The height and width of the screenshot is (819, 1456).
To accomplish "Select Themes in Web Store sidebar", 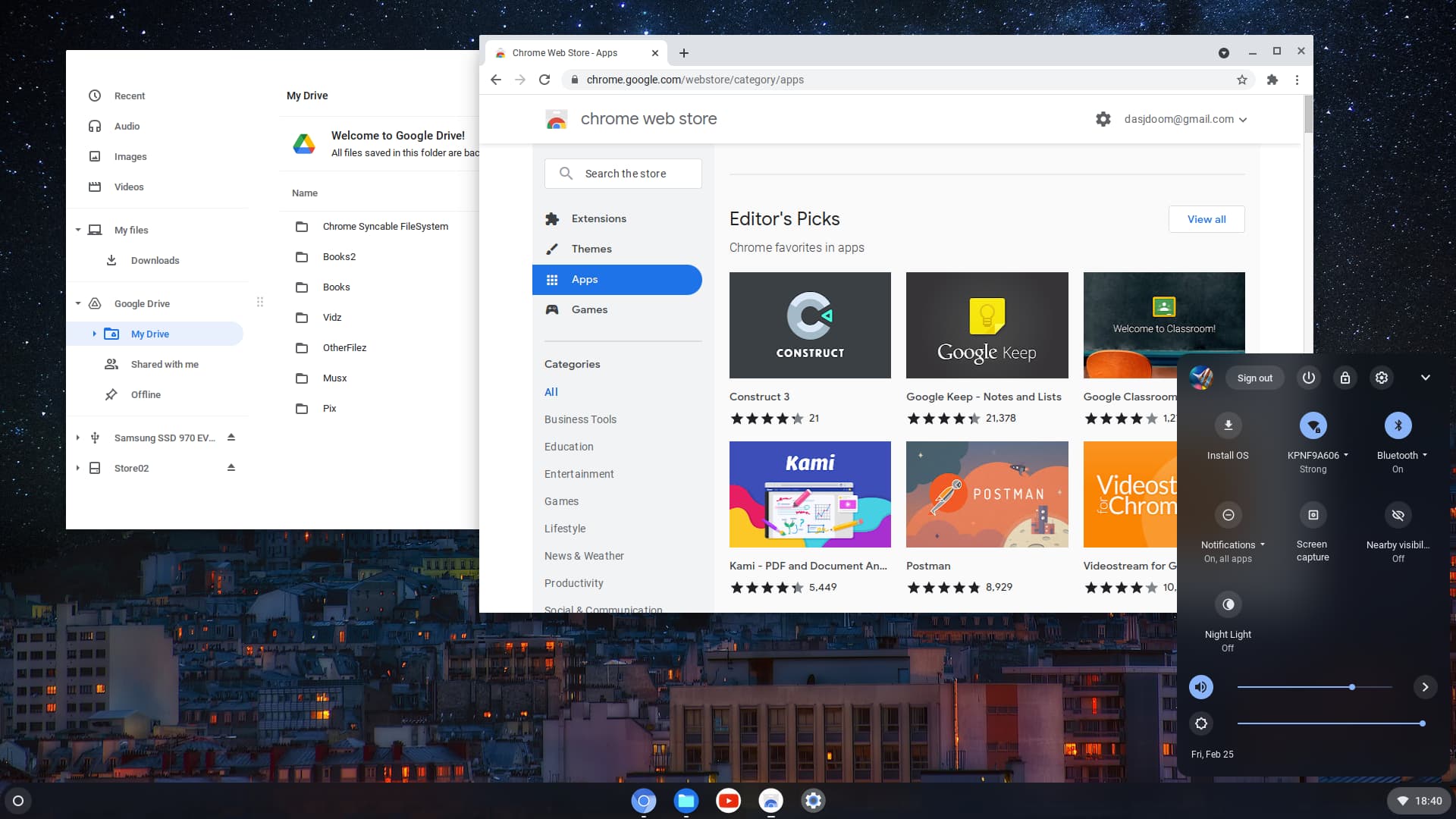I will tap(617, 249).
